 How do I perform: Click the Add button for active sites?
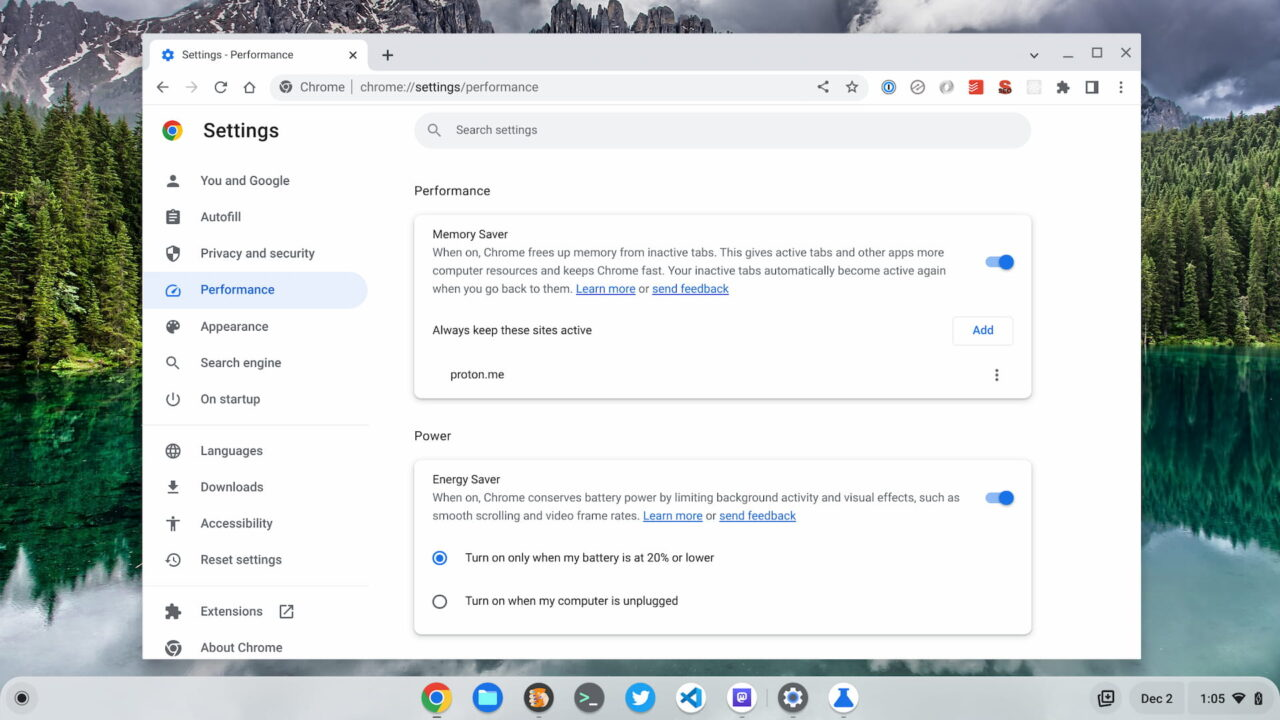point(982,330)
